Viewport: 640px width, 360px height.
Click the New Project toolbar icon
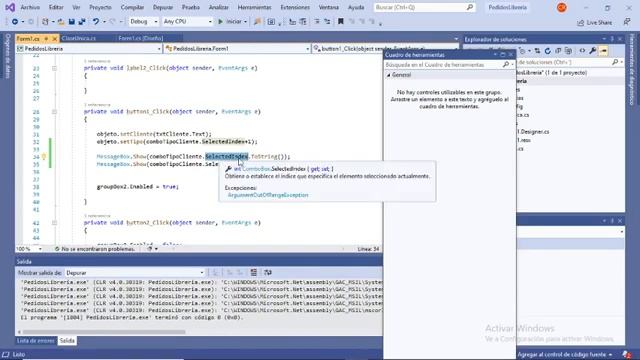pos(45,22)
